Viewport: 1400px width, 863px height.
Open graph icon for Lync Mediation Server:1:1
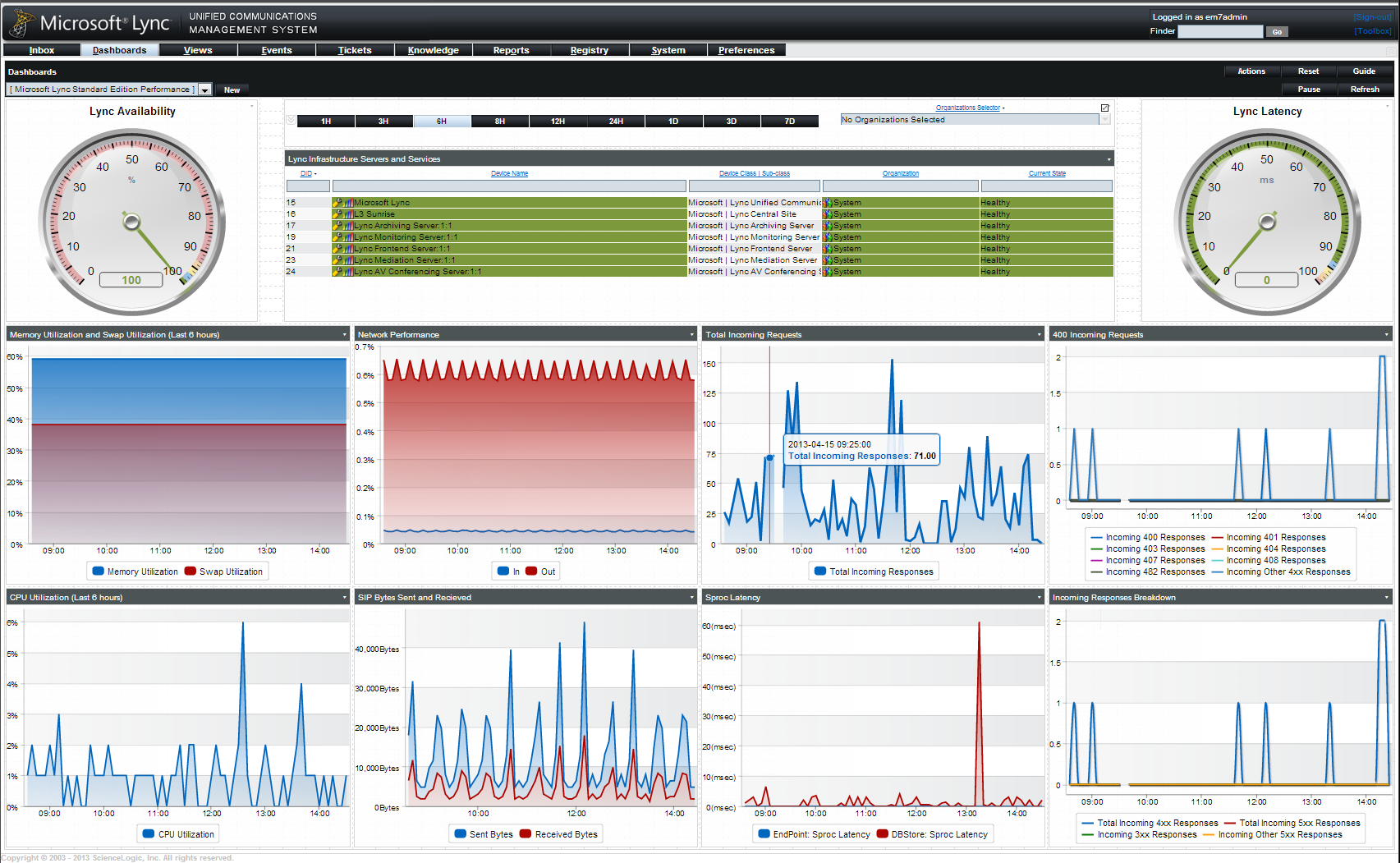tap(348, 259)
